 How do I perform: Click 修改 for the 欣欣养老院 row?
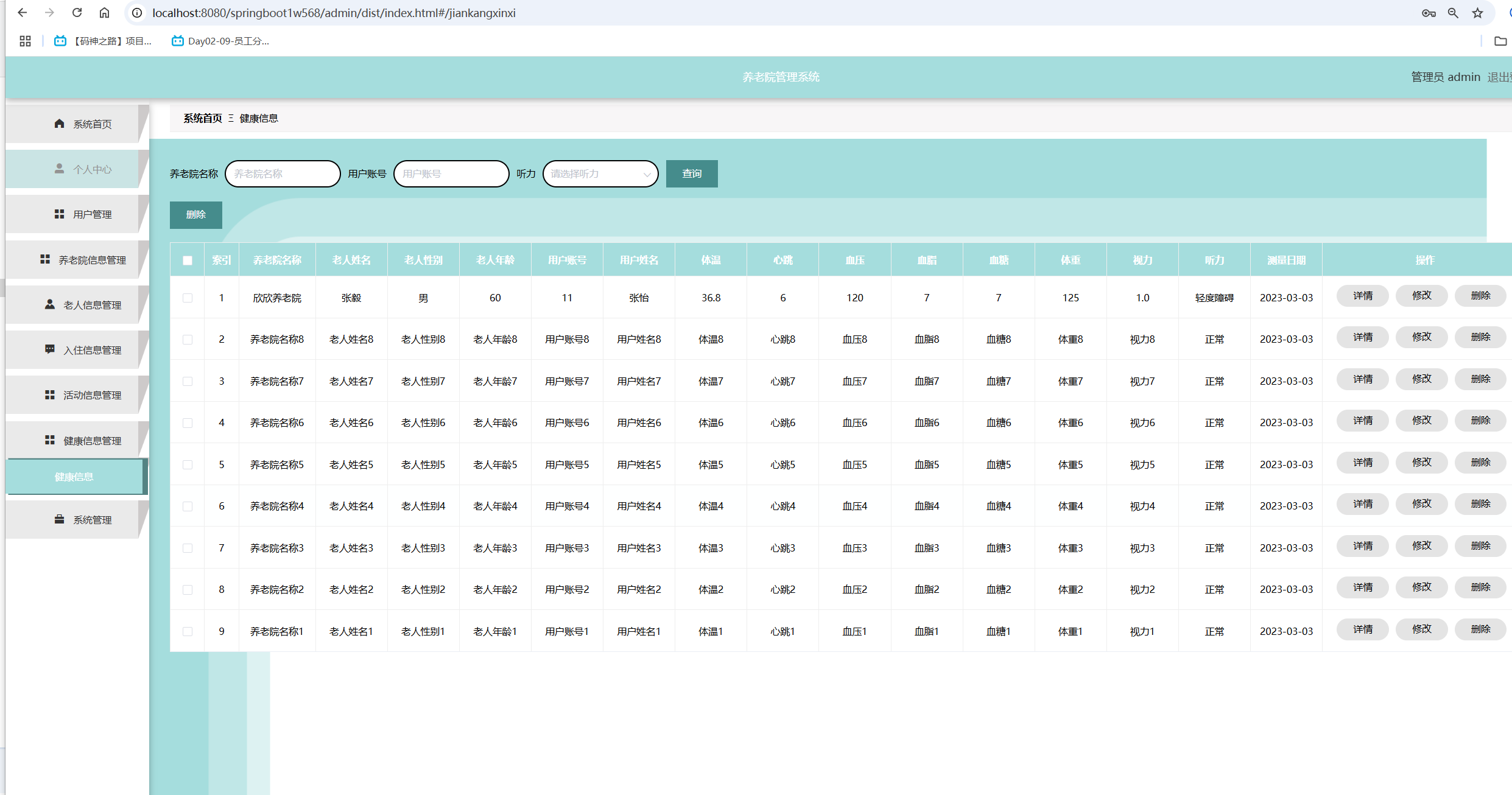click(x=1422, y=296)
